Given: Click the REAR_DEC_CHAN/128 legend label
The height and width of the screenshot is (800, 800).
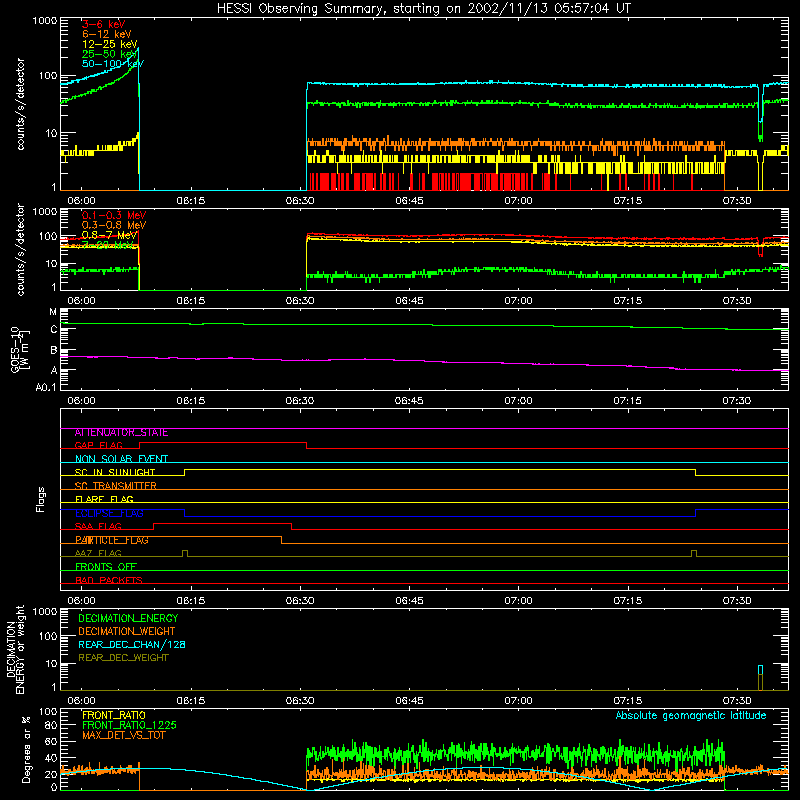Looking at the screenshot, I should coord(132,644).
